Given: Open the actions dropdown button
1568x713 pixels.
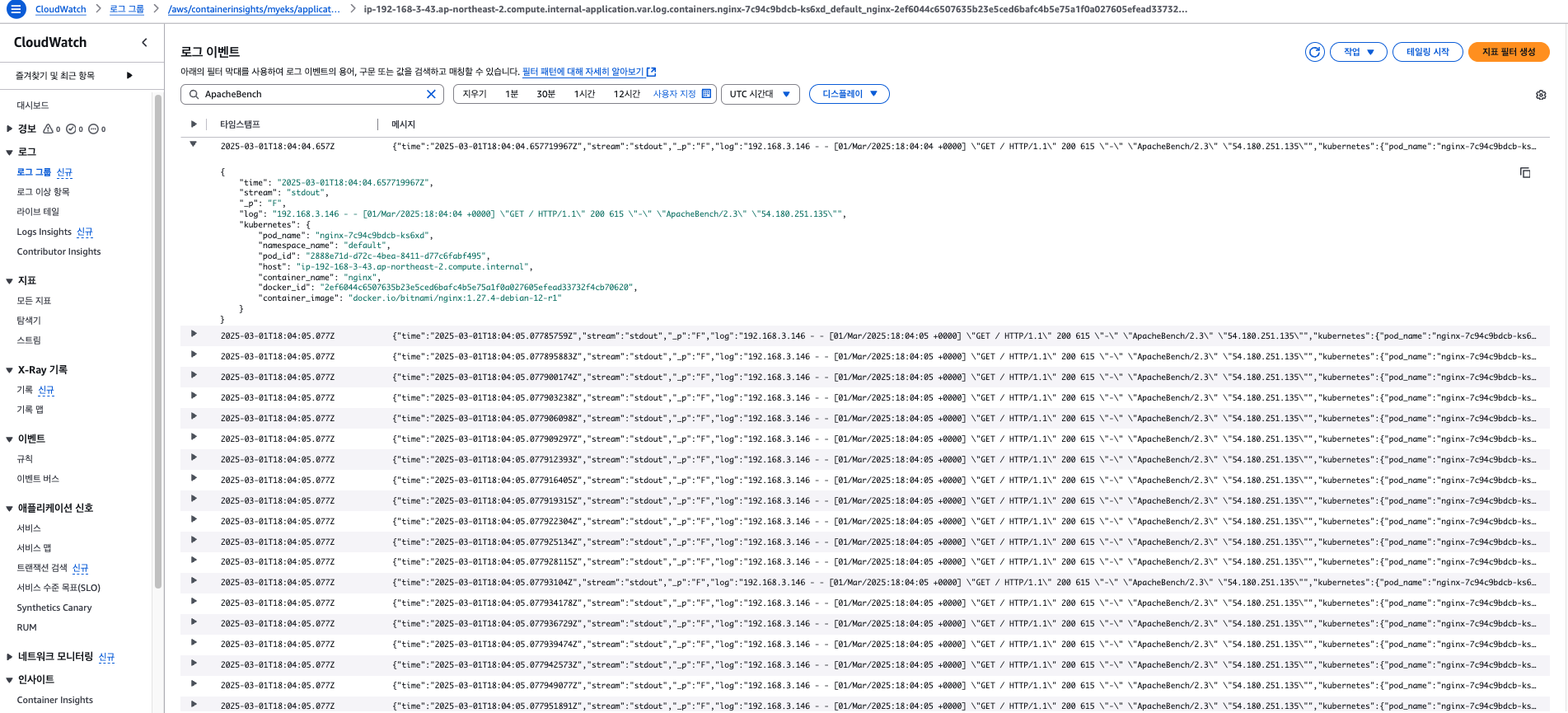Looking at the screenshot, I should click(1358, 52).
